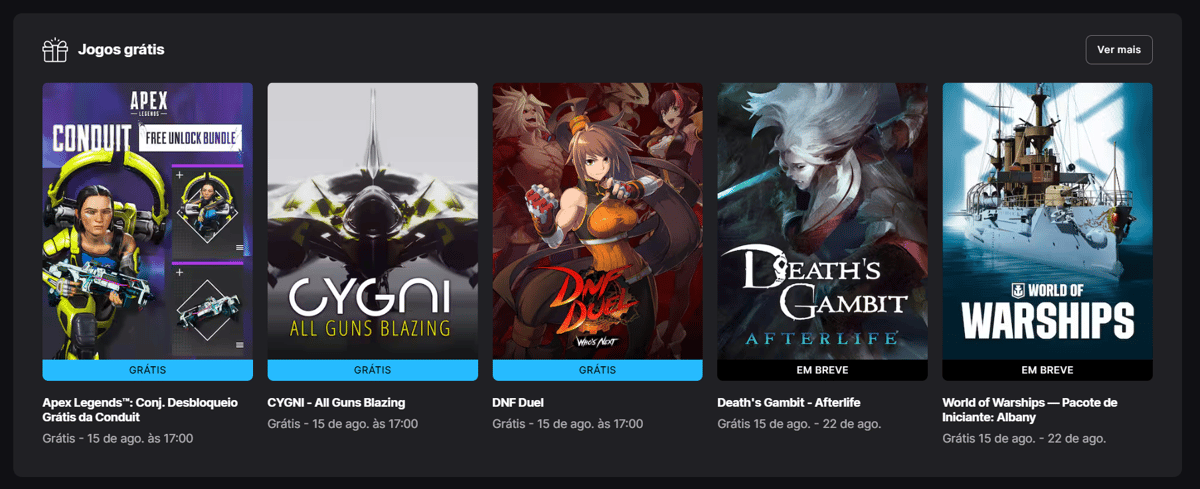Open the World of Warships Pacote de Iniciante title
The image size is (1200, 489).
click(1029, 409)
